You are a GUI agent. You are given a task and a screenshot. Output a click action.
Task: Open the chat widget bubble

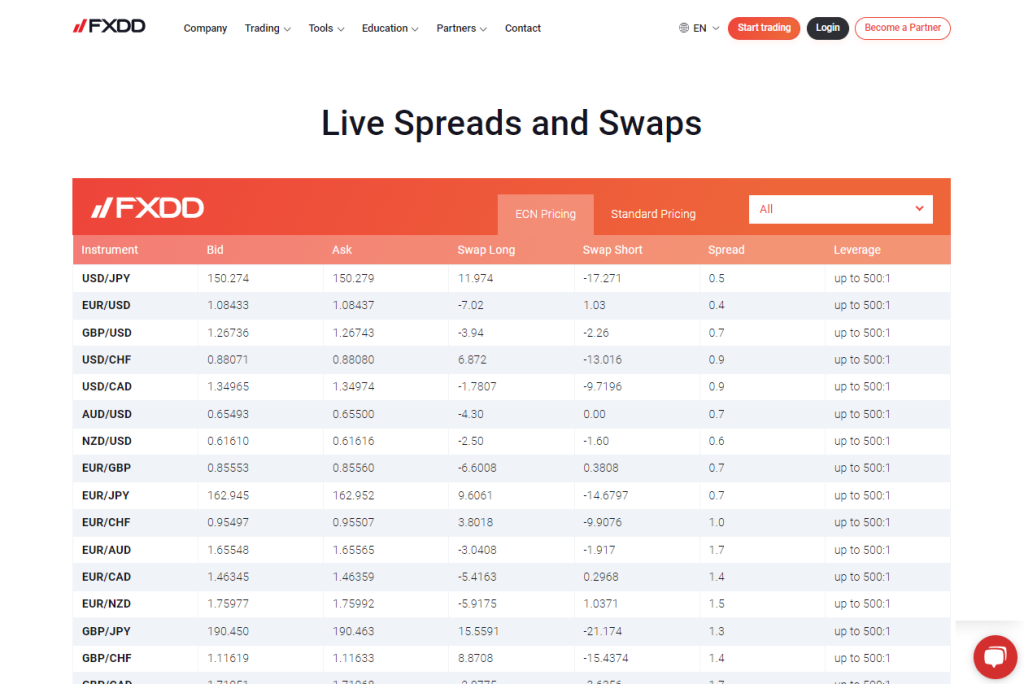pos(994,656)
